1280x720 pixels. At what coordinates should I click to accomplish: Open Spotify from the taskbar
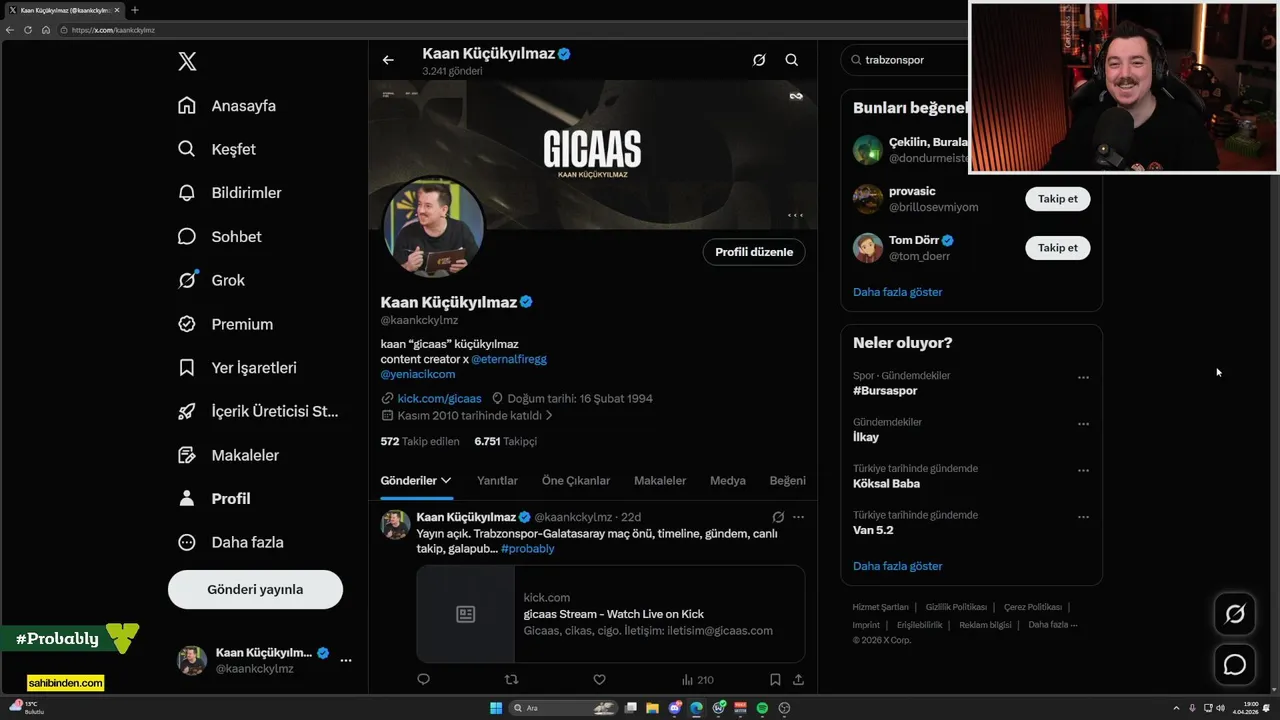tap(762, 708)
